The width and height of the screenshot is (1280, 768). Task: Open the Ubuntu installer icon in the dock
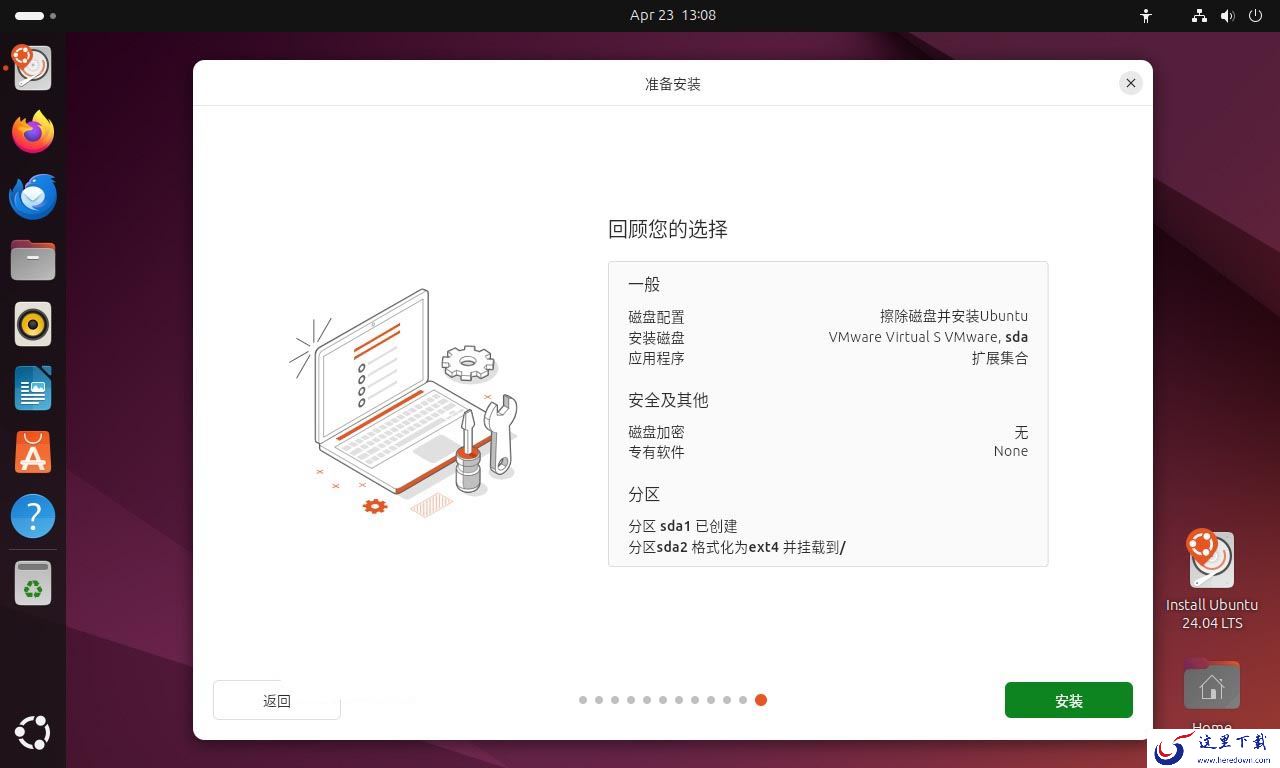(33, 68)
